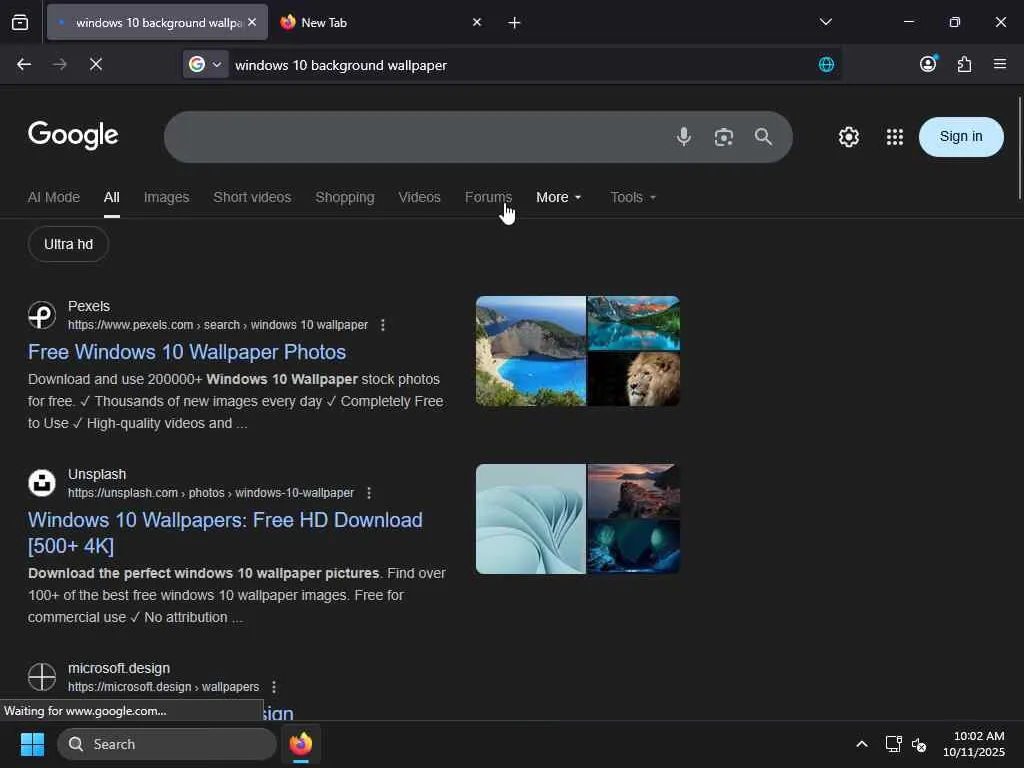Open Firefox View recent browsing icon

(20, 22)
